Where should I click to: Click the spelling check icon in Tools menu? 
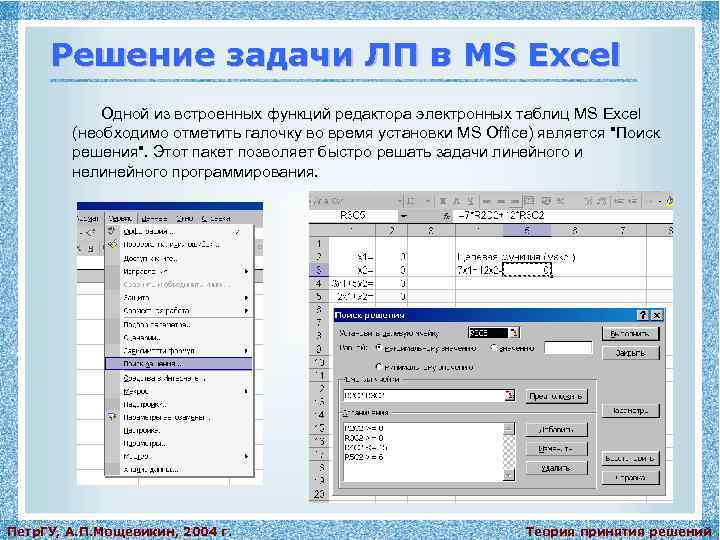pyautogui.click(x=112, y=231)
